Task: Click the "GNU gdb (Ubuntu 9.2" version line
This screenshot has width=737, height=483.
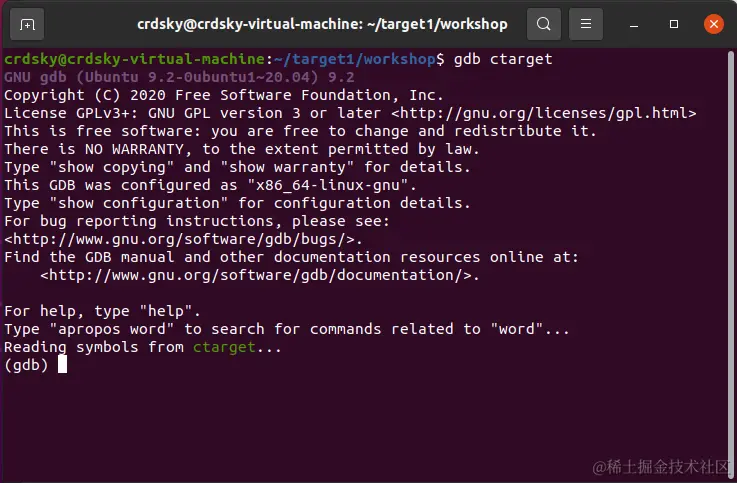Action: click(x=179, y=77)
